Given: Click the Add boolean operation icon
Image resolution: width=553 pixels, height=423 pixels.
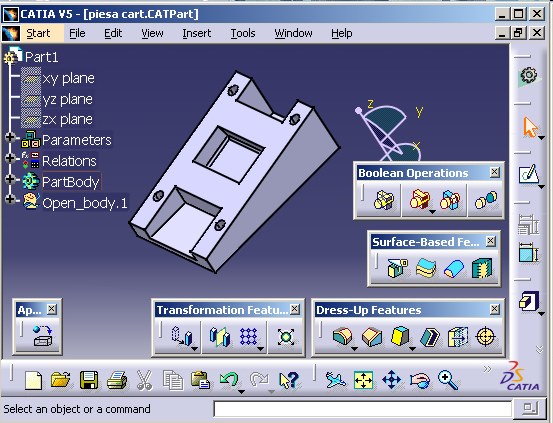Looking at the screenshot, I should (x=420, y=199).
